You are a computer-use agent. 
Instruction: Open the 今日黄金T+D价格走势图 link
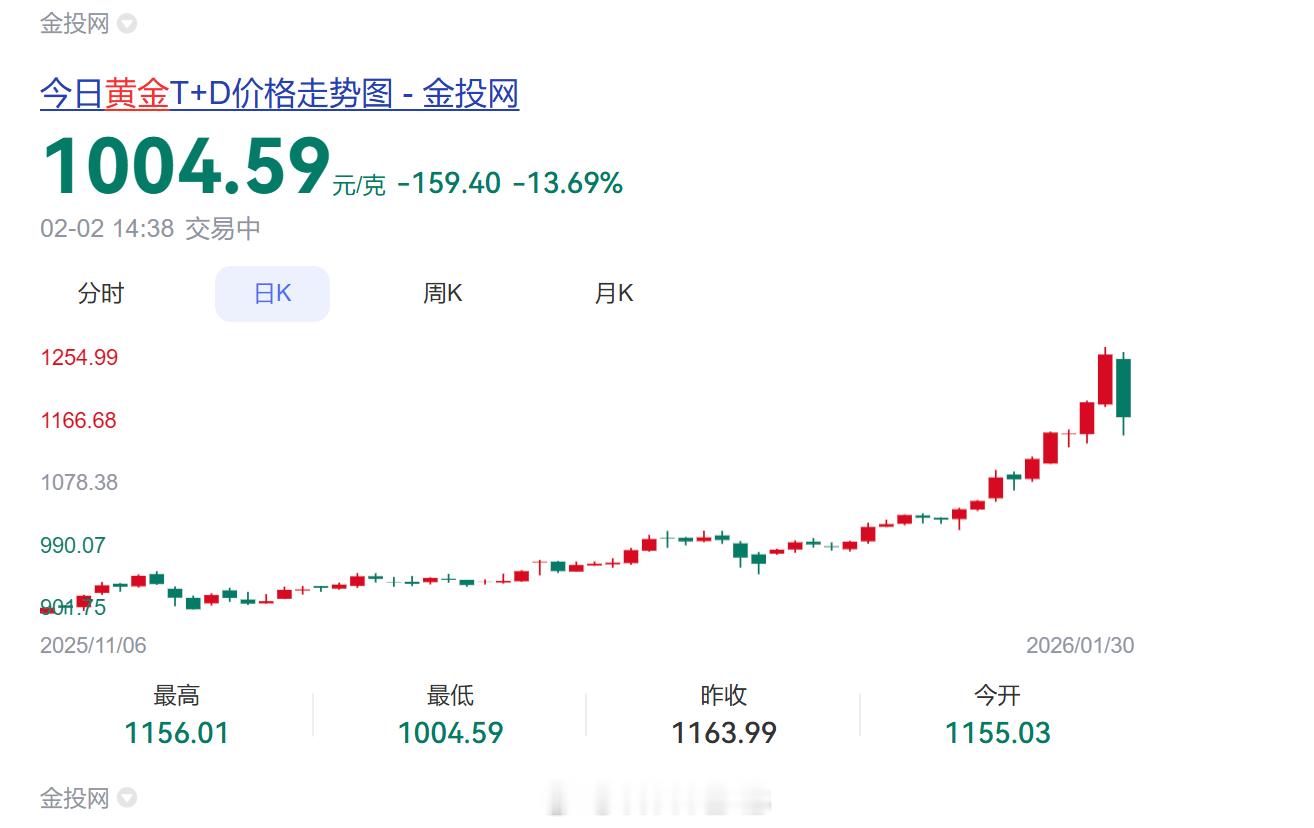(279, 94)
